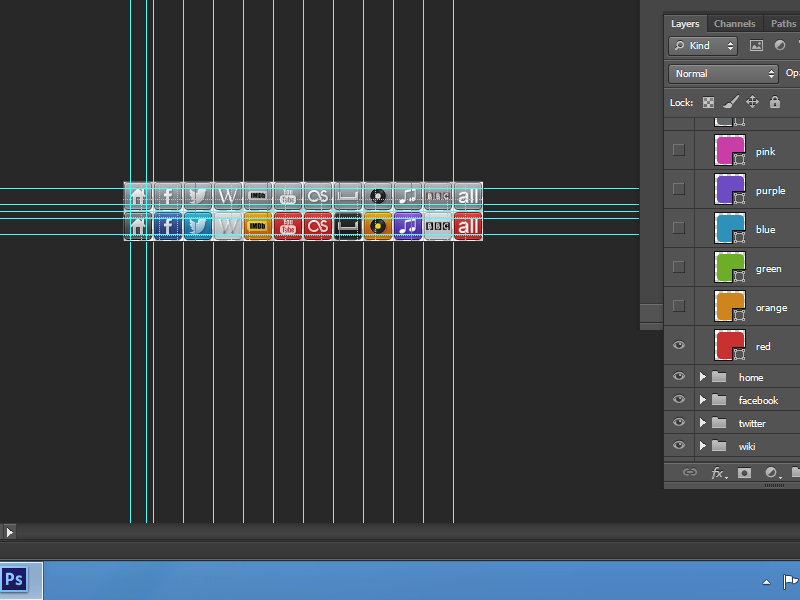This screenshot has height=600, width=800.
Task: Switch to the Channels tab
Action: (x=734, y=23)
